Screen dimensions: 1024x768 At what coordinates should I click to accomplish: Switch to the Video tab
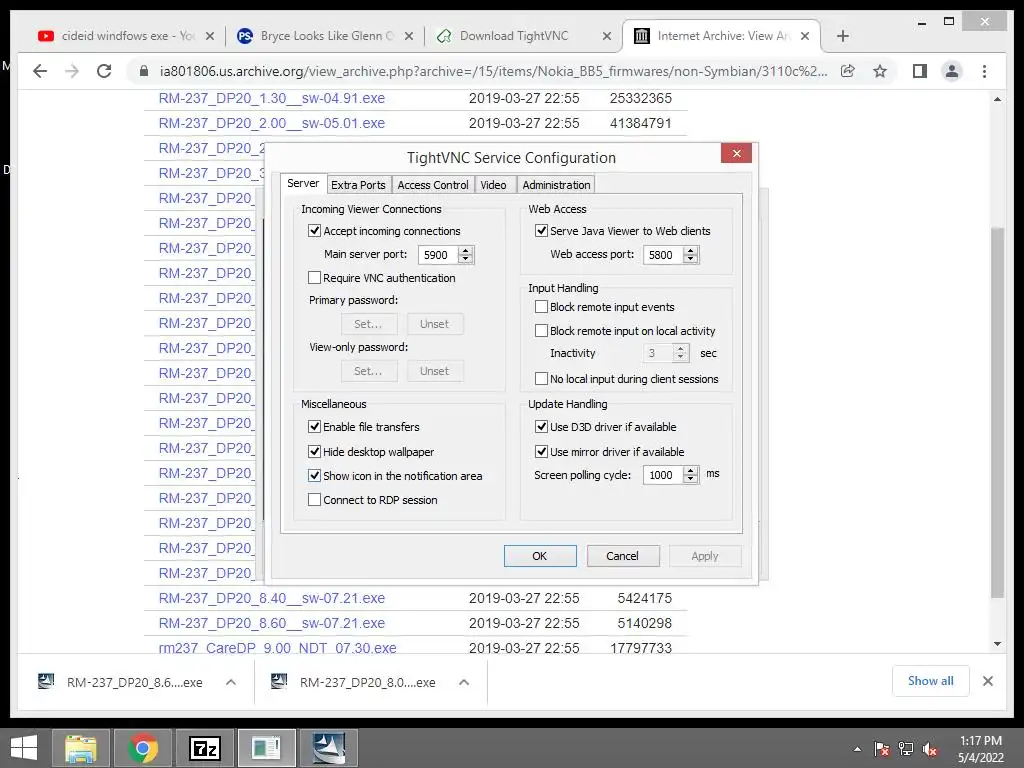tap(494, 185)
